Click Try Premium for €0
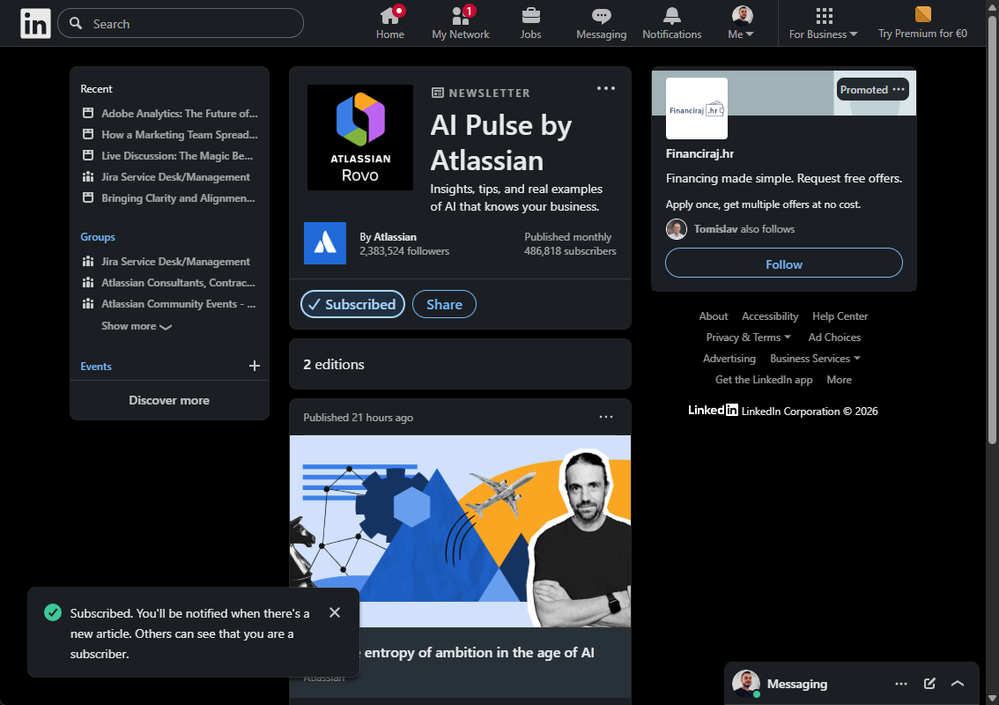The image size is (999, 705). 922,23
